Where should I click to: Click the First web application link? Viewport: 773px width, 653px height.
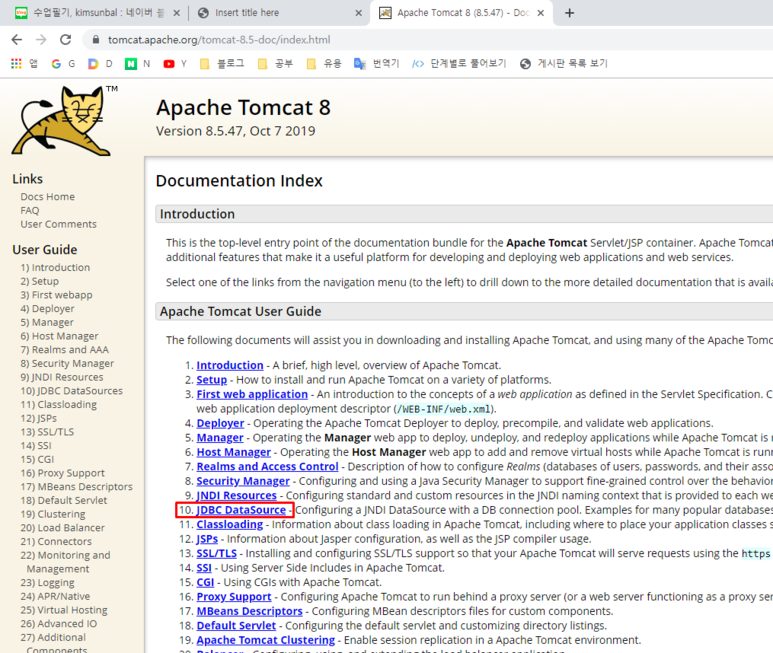click(x=252, y=395)
